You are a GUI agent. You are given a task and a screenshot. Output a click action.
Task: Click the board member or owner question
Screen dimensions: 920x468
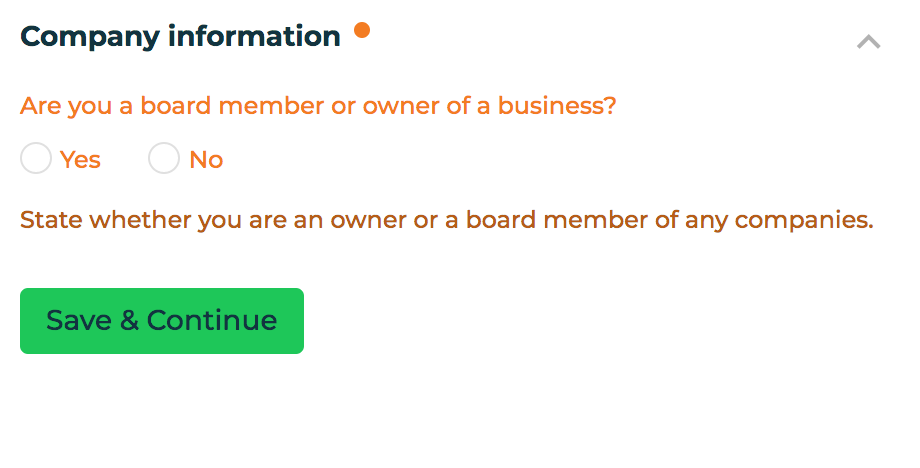click(x=318, y=106)
